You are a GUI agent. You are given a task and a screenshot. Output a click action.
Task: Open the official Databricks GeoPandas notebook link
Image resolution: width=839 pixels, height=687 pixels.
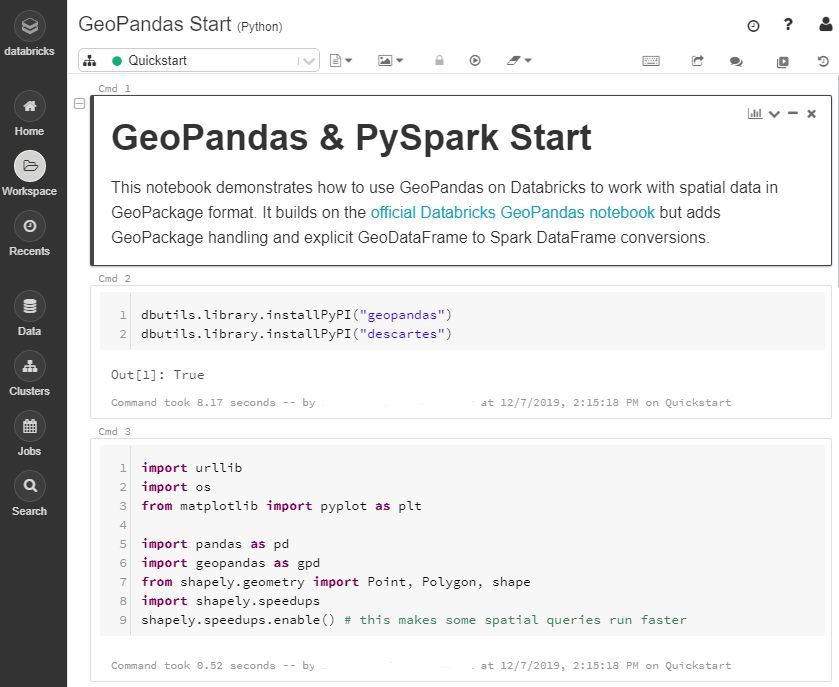513,212
